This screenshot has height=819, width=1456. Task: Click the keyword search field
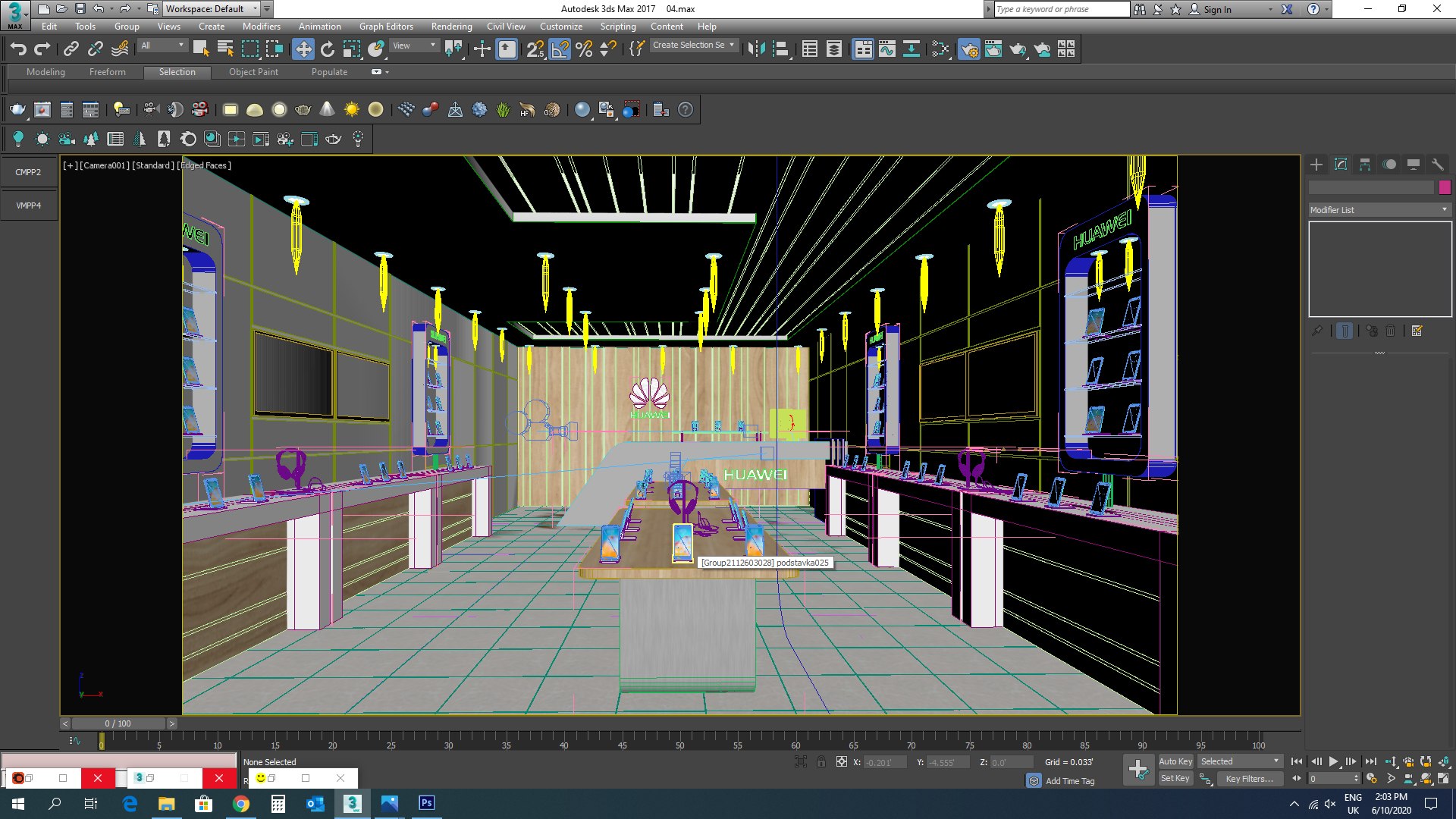pos(1062,9)
